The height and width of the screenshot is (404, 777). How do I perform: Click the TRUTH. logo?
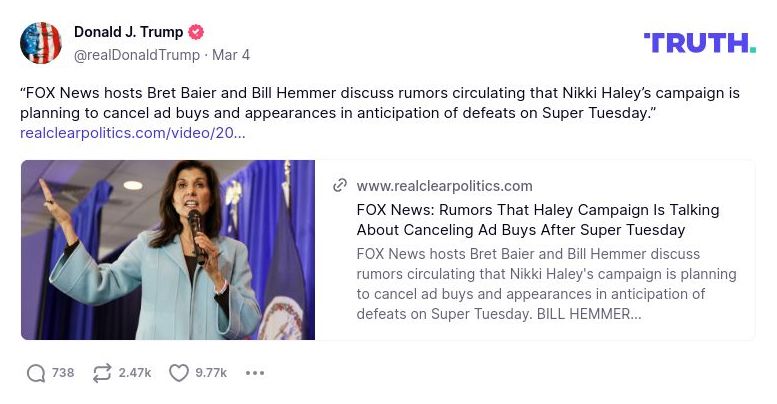(699, 43)
